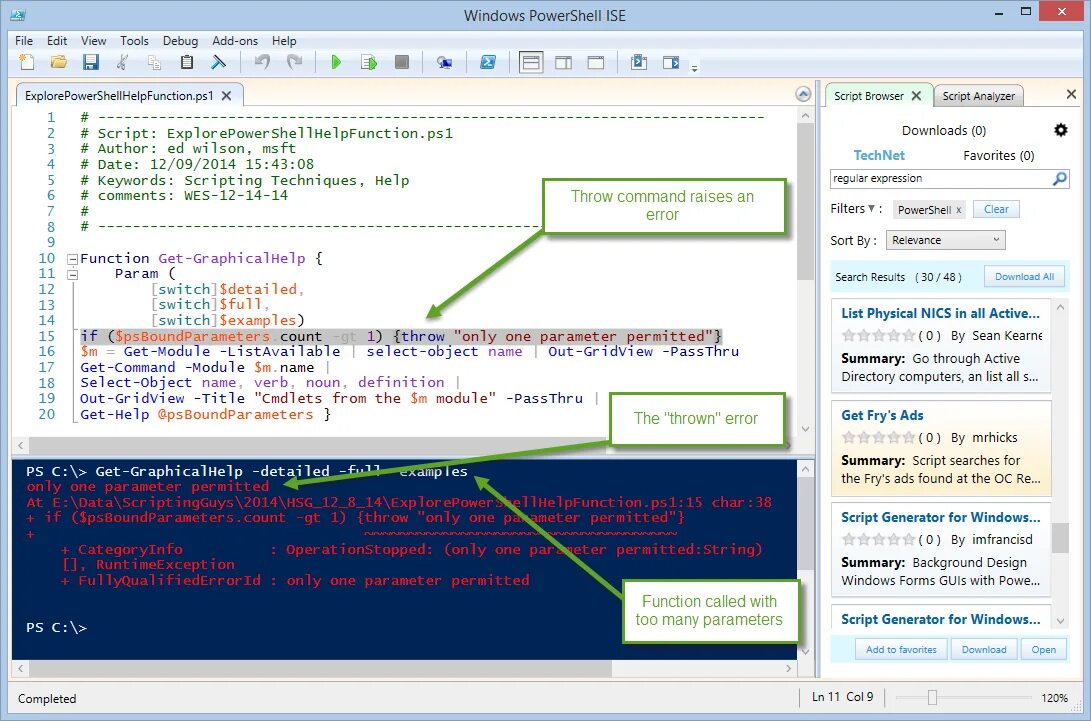Viewport: 1091px width, 721px height.
Task: Run selection toolbar icon
Action: point(369,63)
